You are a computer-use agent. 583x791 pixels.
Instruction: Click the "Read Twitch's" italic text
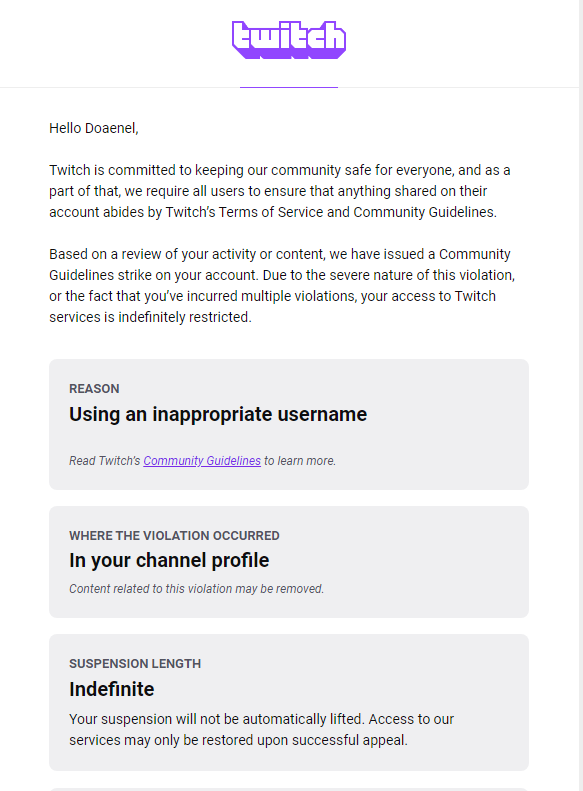click(x=104, y=461)
